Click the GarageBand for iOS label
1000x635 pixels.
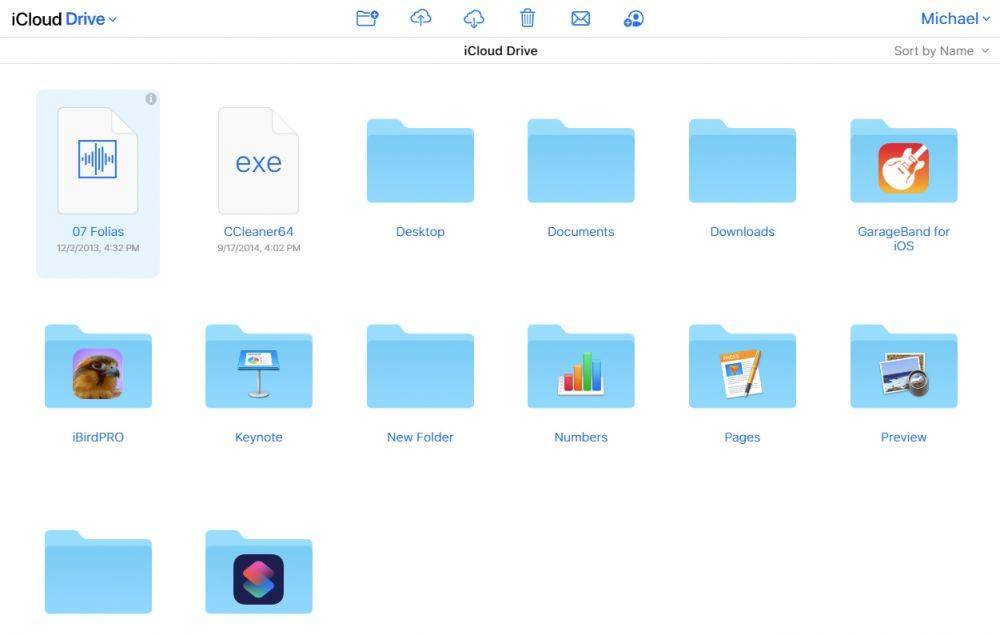(904, 238)
